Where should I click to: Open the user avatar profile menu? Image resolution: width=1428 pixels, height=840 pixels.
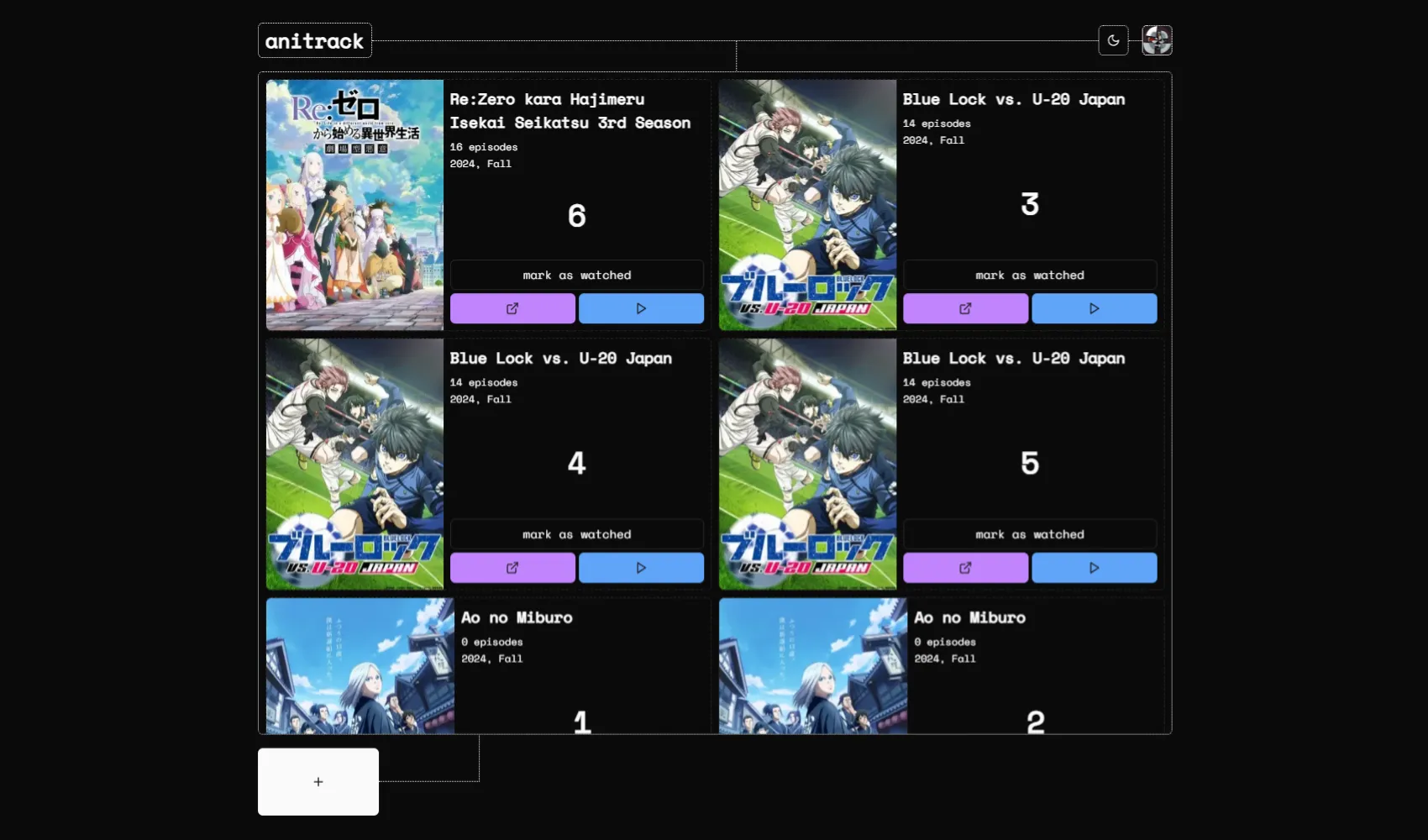click(x=1157, y=40)
